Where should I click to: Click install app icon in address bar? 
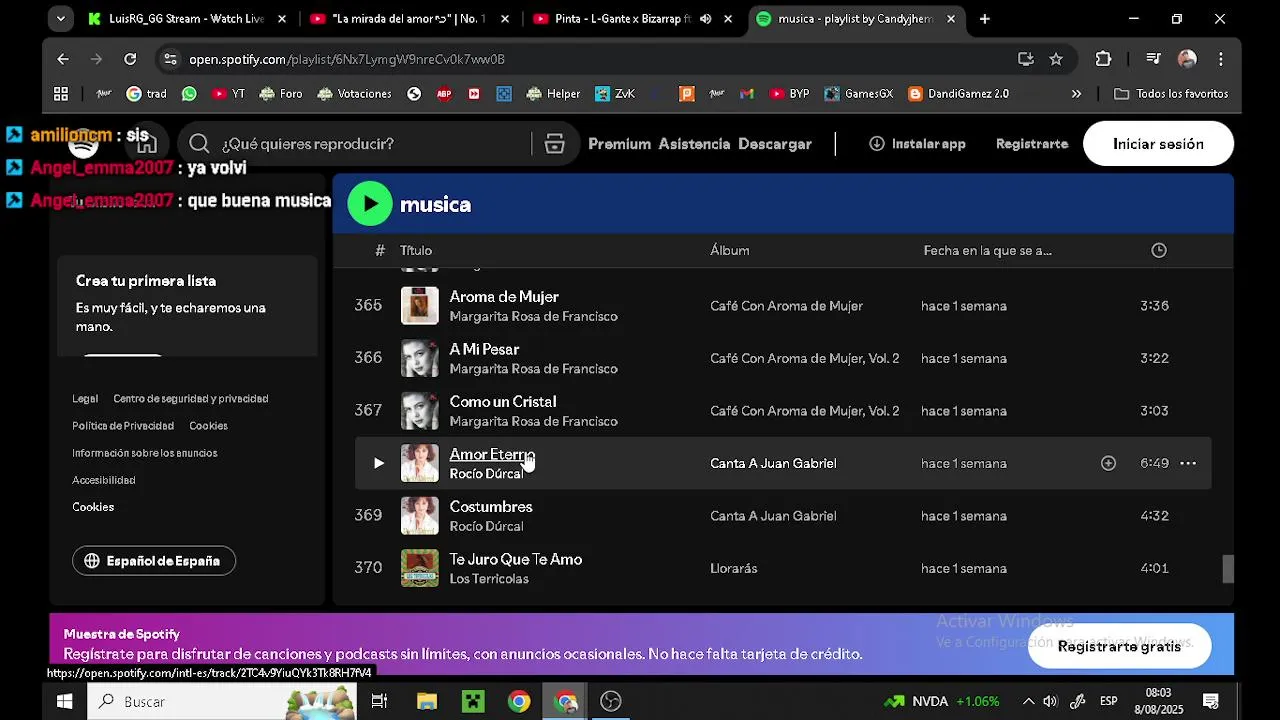click(x=1026, y=59)
